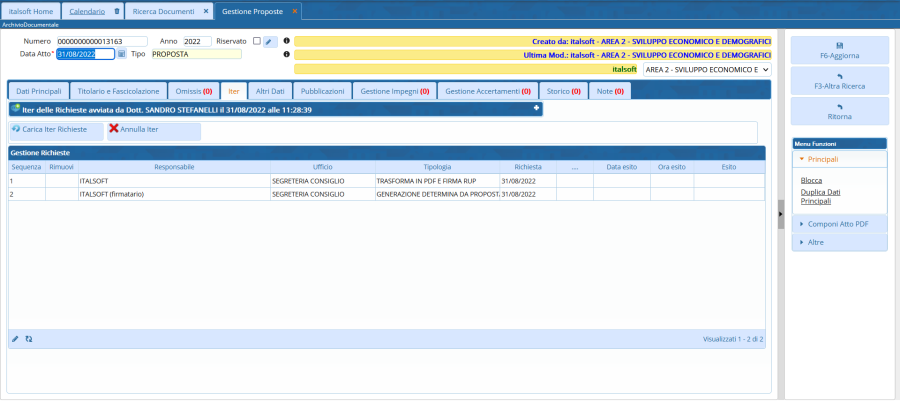Click the calendar icon next to Data Atto
Screen dimensions: 900x401
pyautogui.click(x=121, y=54)
